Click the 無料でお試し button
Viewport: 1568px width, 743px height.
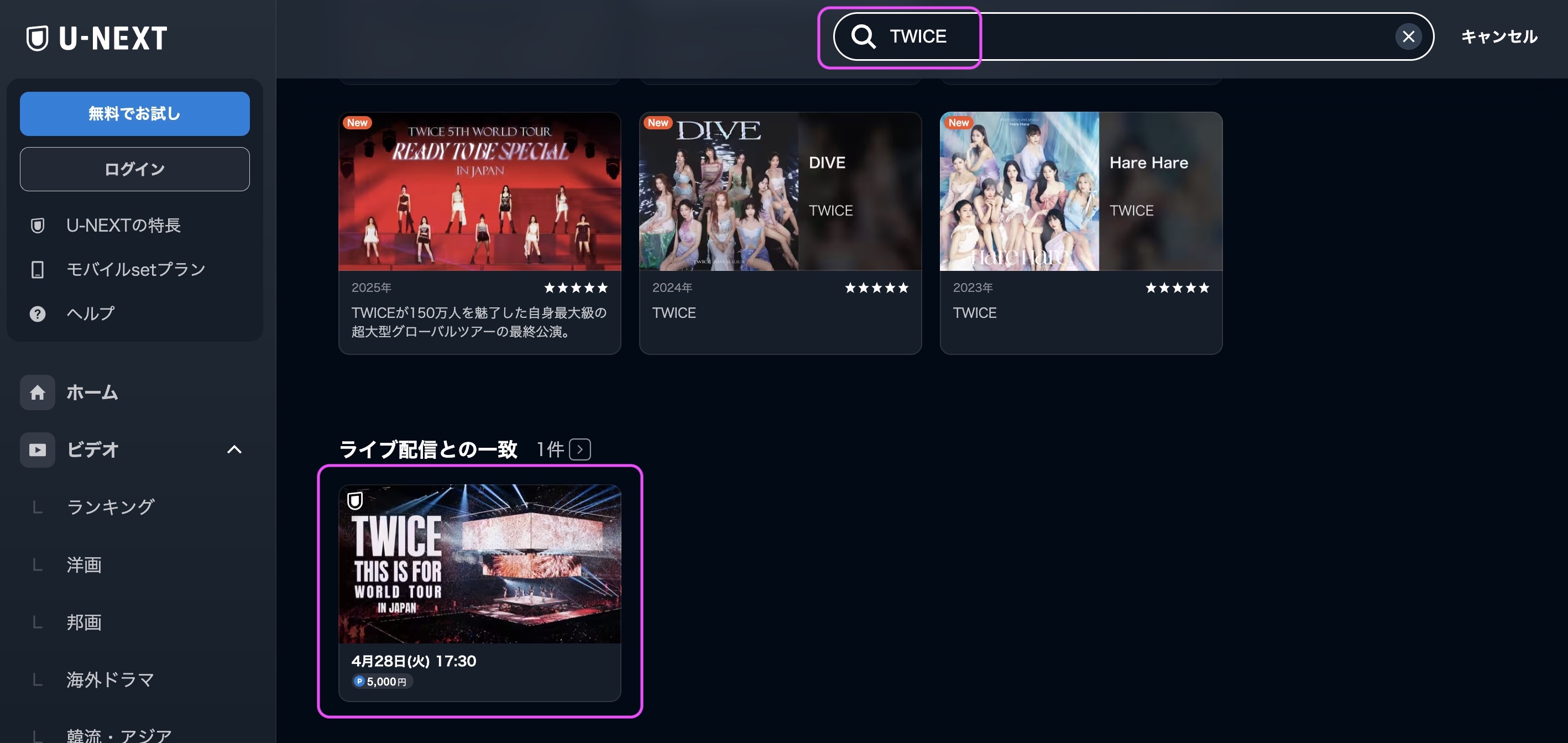point(134,113)
